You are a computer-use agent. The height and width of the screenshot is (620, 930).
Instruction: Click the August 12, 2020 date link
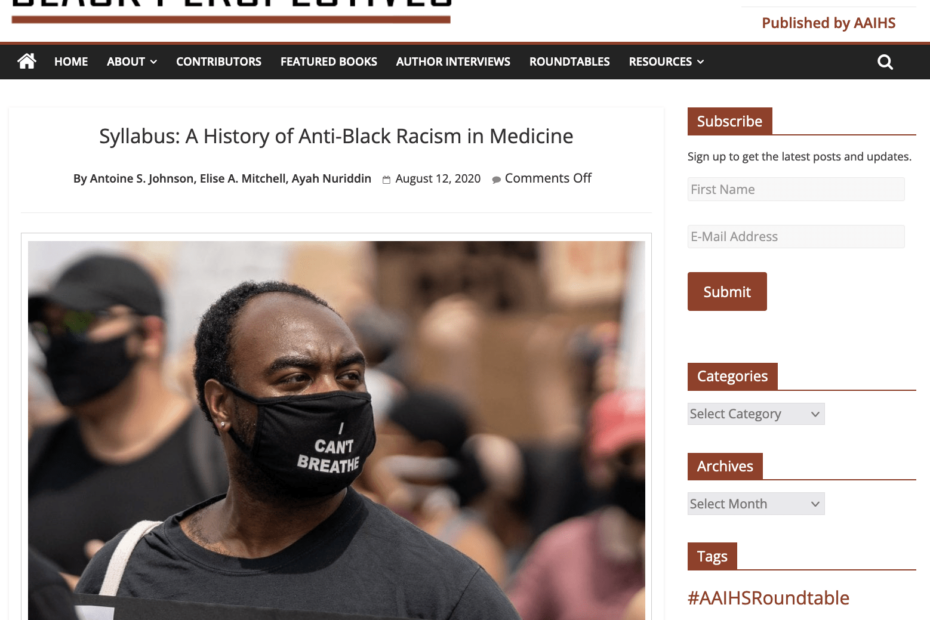pos(438,179)
